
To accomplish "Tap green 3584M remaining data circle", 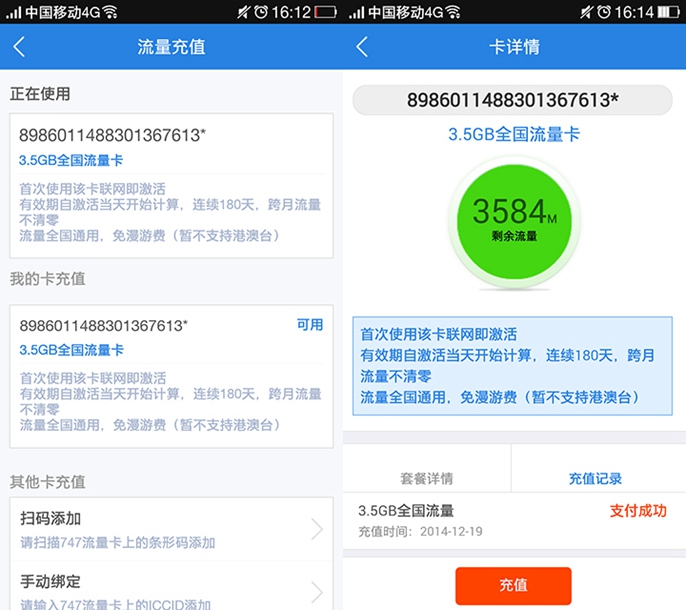I will click(513, 215).
